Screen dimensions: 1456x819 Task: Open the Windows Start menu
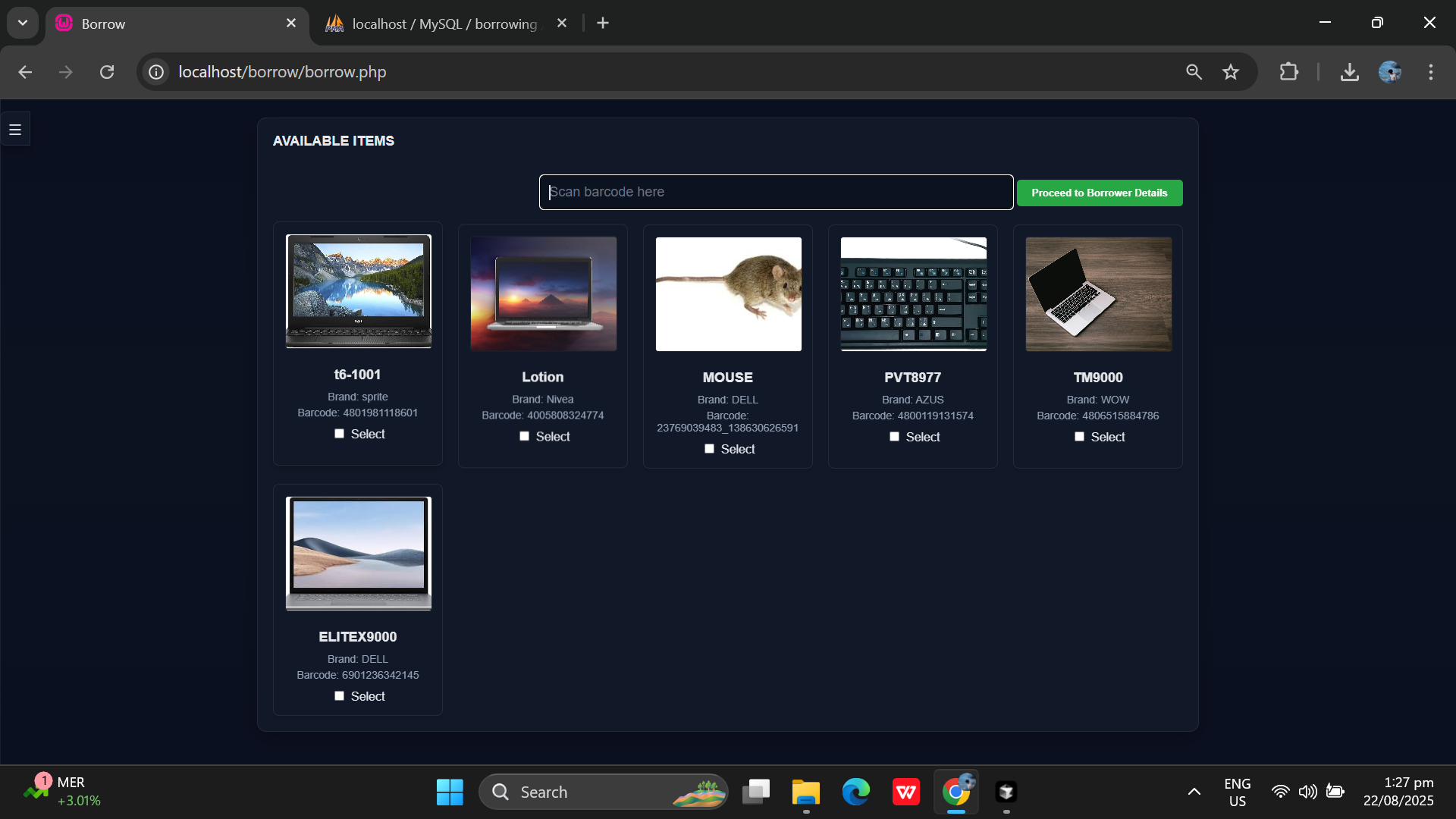(450, 791)
